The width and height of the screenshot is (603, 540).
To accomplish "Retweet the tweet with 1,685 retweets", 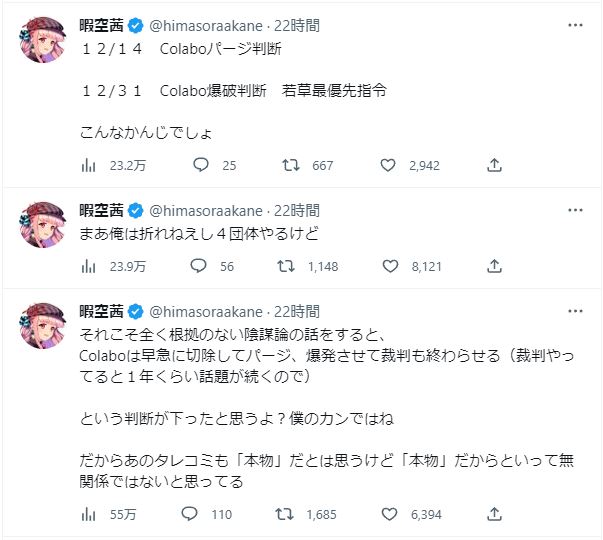I will (286, 514).
